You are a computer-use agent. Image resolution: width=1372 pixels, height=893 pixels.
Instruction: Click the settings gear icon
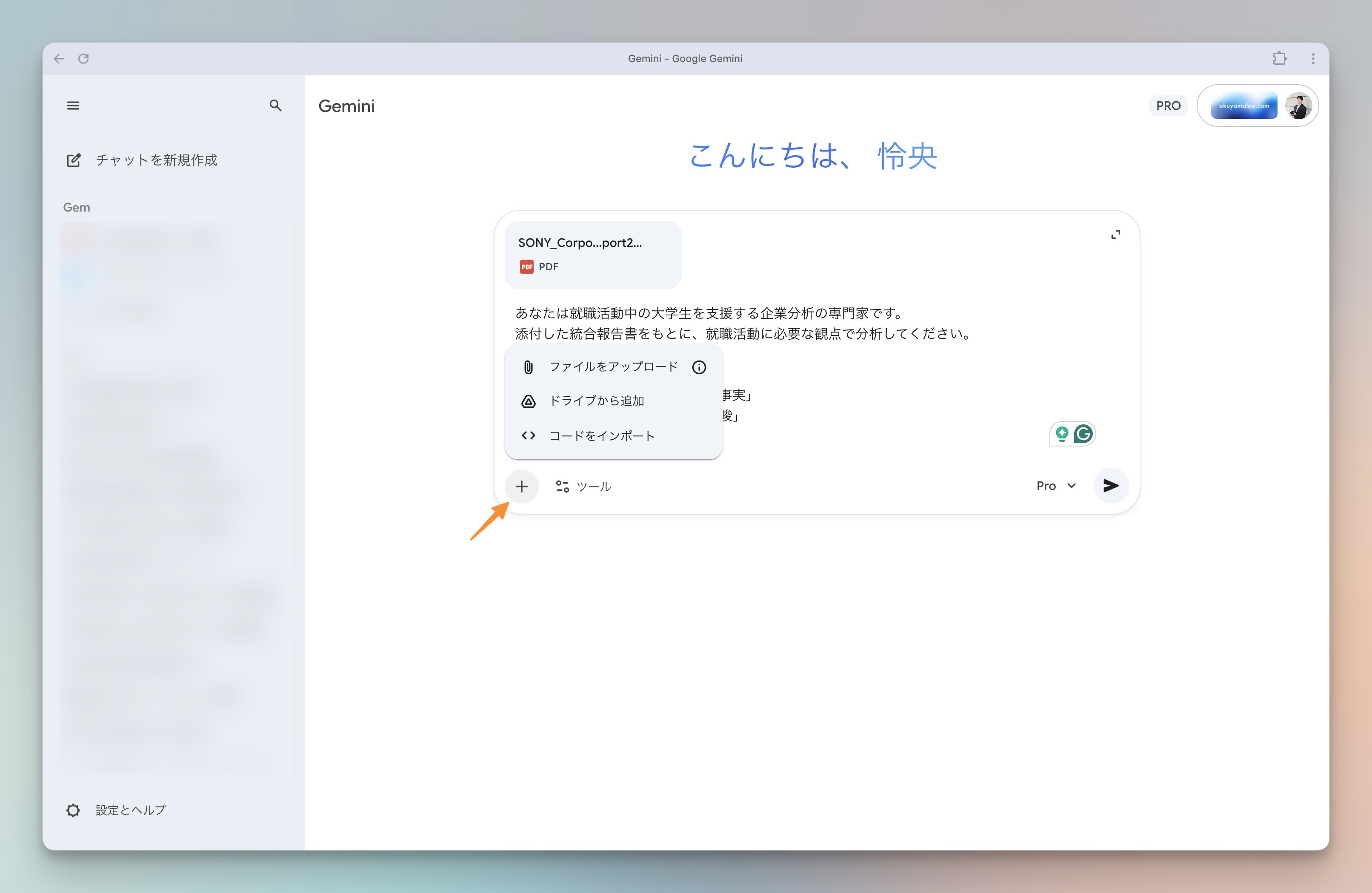pos(73,810)
